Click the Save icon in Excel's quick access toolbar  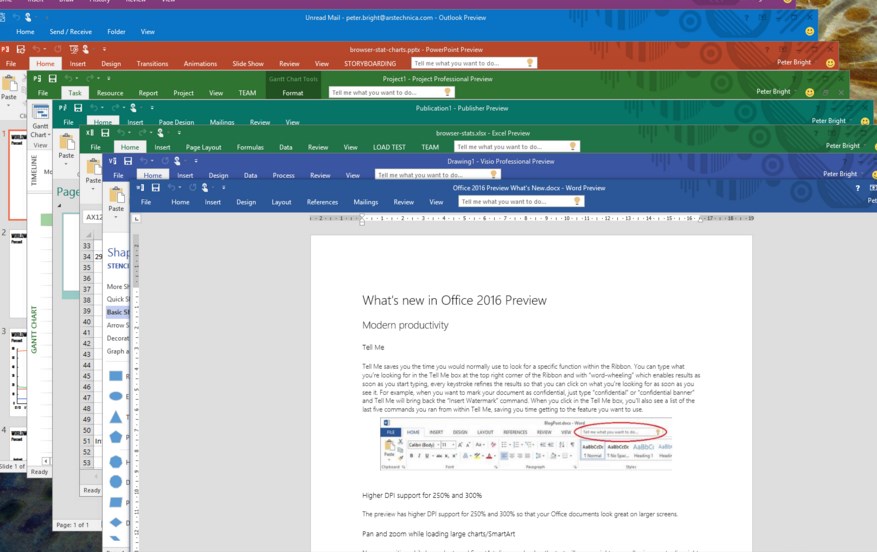click(105, 133)
